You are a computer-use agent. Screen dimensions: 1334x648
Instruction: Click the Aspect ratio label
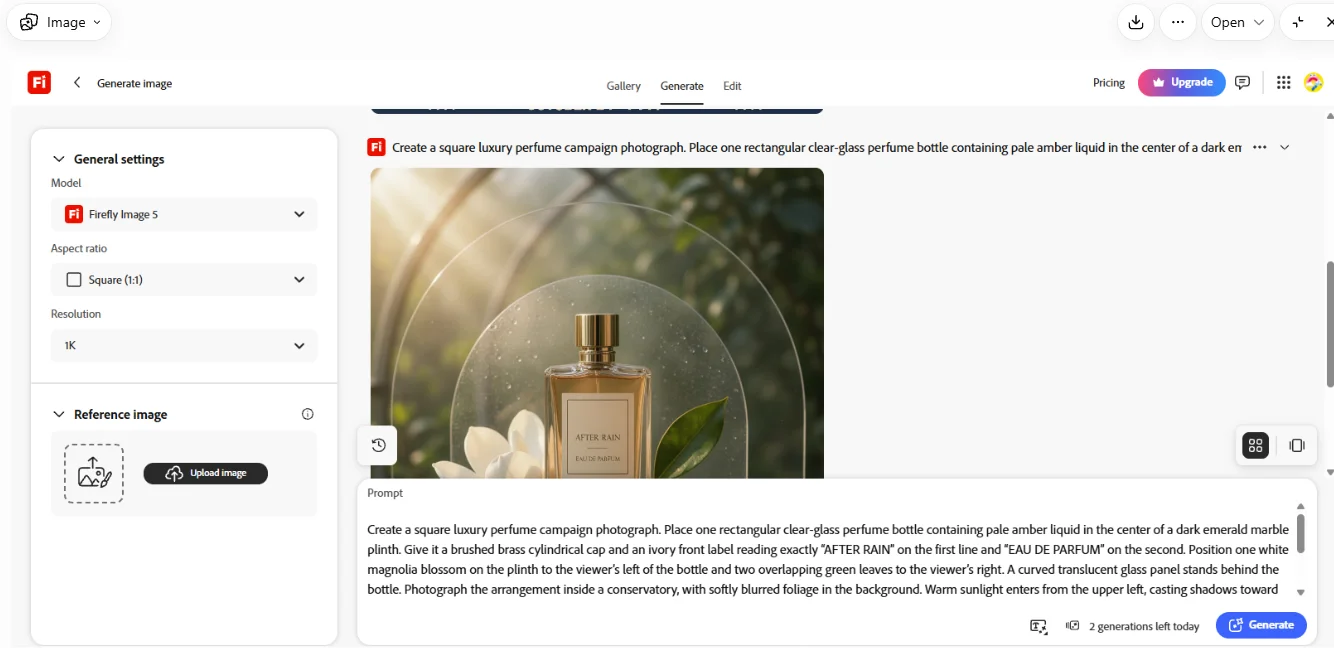point(79,248)
